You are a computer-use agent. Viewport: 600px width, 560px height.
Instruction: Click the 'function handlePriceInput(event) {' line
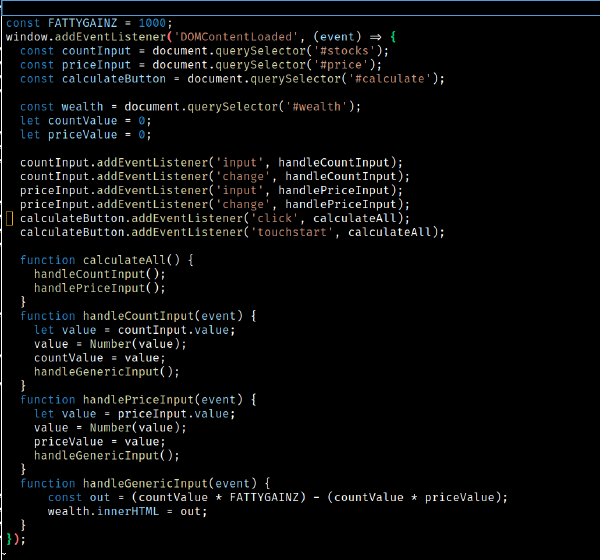[139, 400]
